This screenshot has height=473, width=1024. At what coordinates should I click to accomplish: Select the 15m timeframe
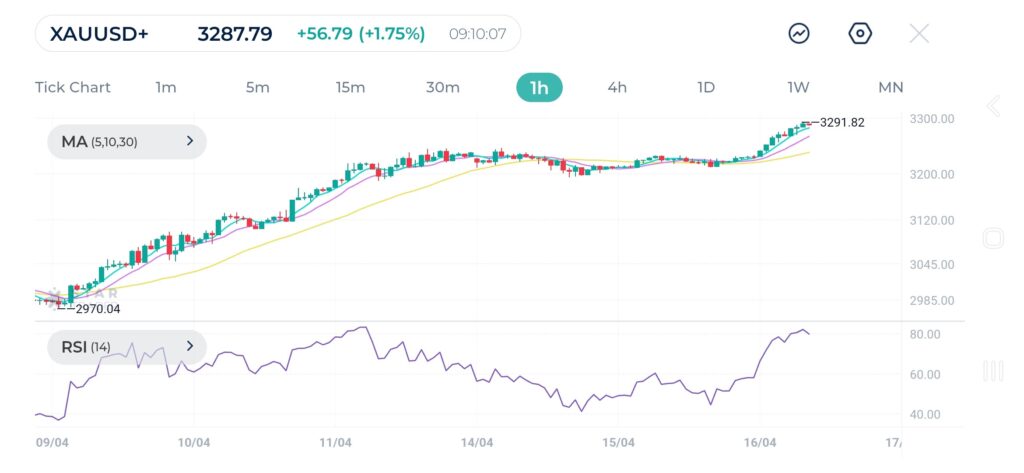[x=350, y=87]
